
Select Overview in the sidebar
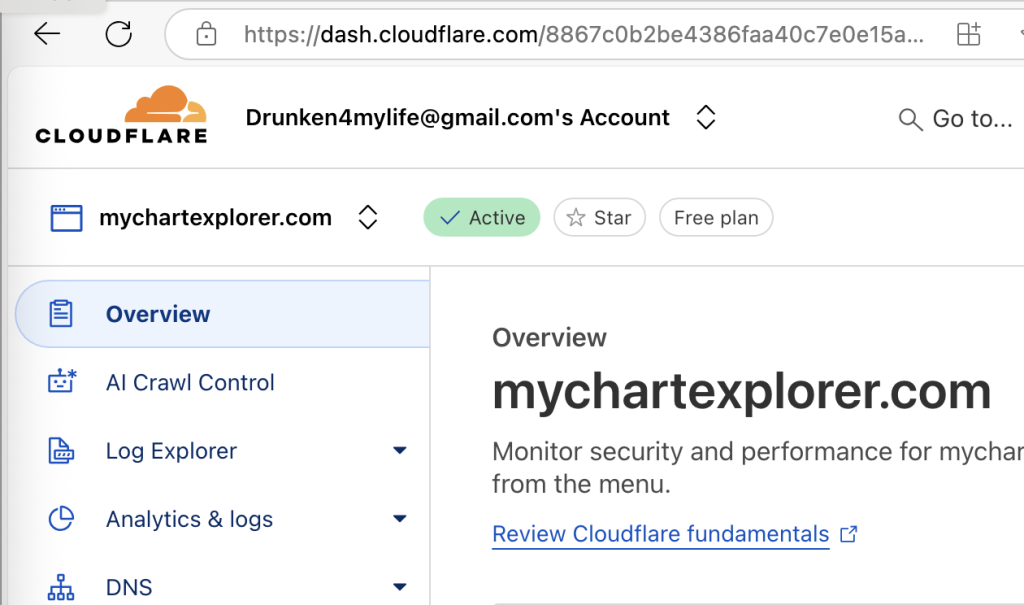(x=158, y=314)
